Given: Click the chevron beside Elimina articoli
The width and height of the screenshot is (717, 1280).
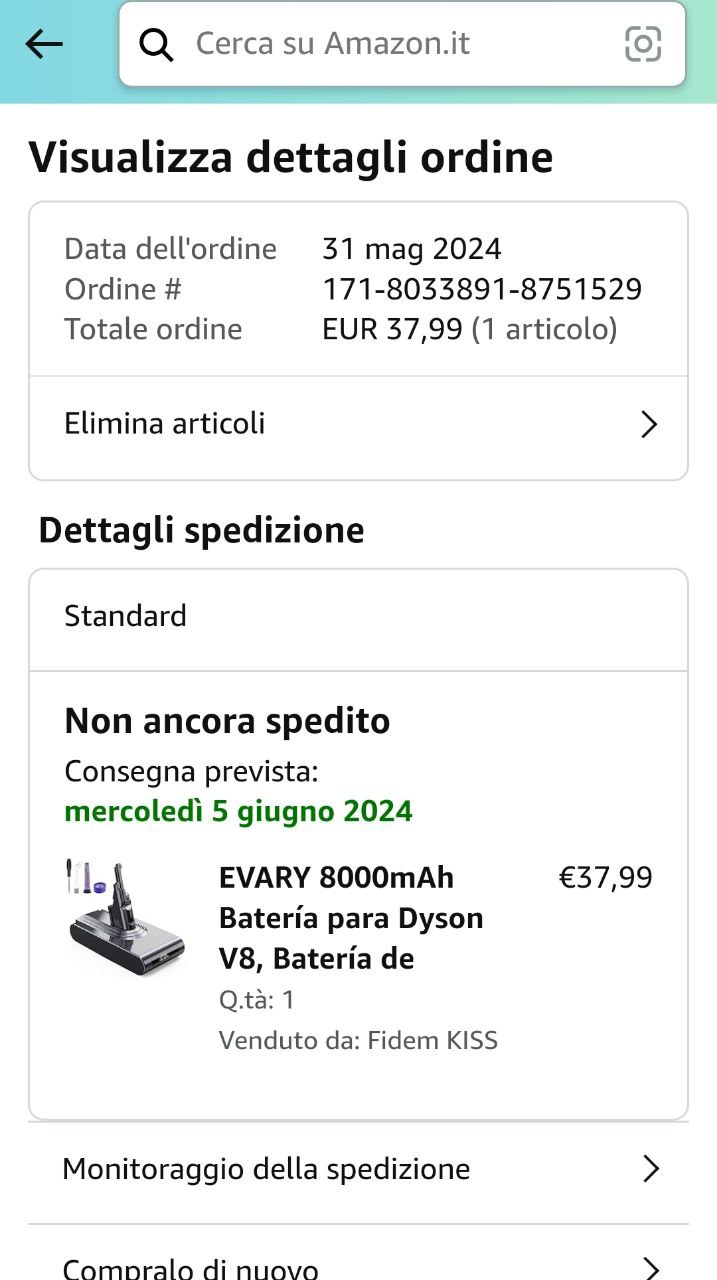Looking at the screenshot, I should (649, 425).
